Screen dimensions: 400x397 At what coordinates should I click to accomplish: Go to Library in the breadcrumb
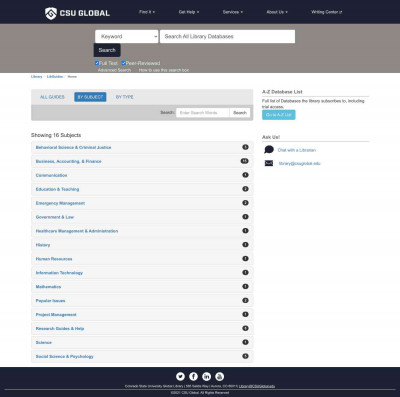pyautogui.click(x=37, y=77)
